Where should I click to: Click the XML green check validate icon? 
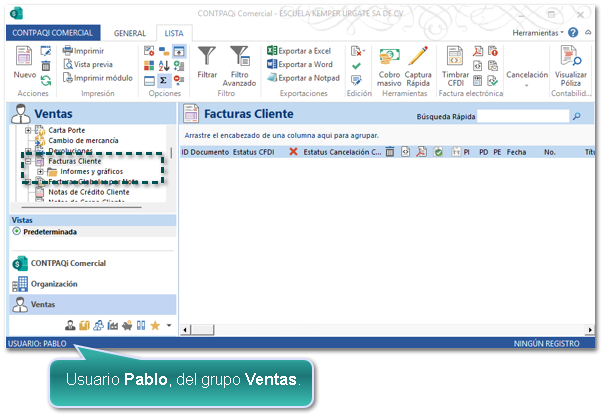tap(493, 81)
